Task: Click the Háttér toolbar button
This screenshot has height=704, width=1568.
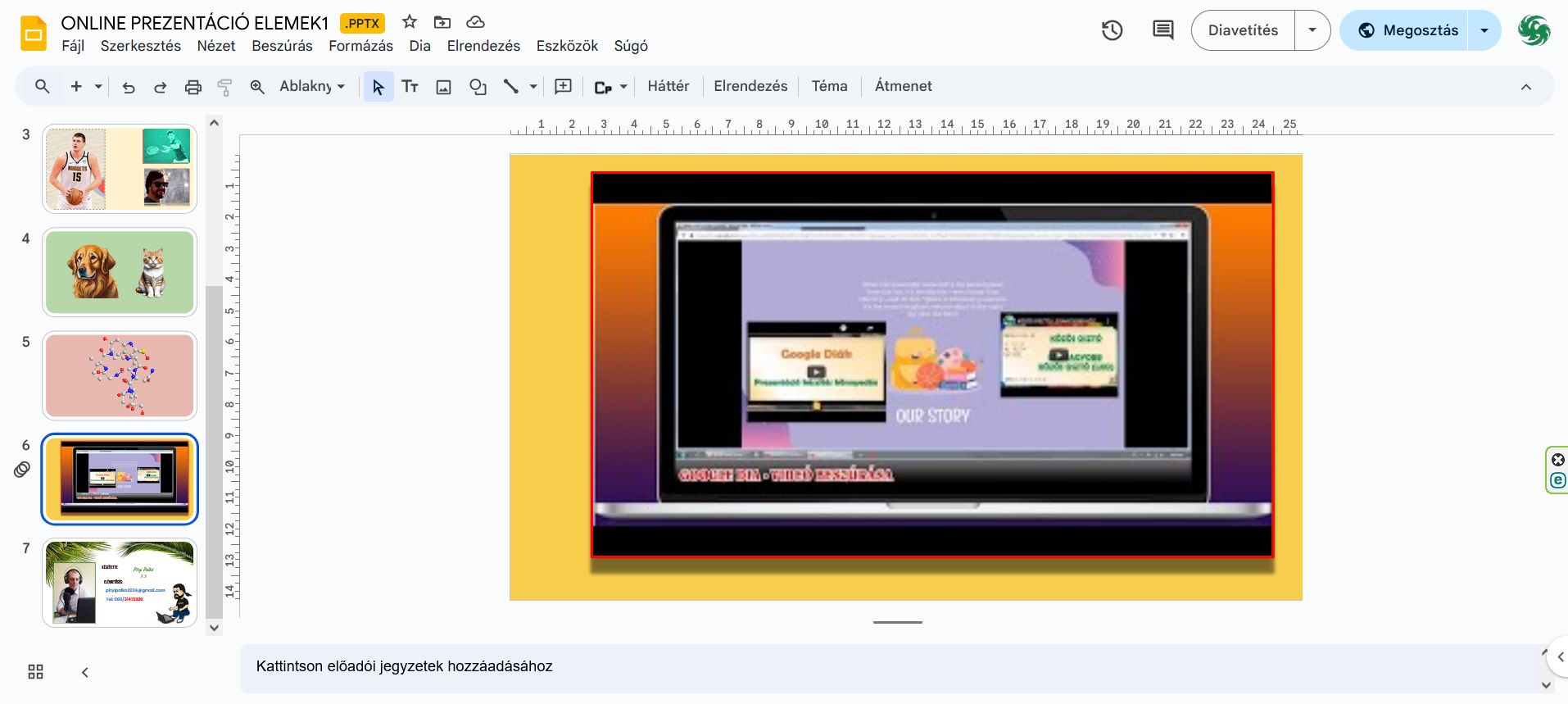Action: click(668, 86)
